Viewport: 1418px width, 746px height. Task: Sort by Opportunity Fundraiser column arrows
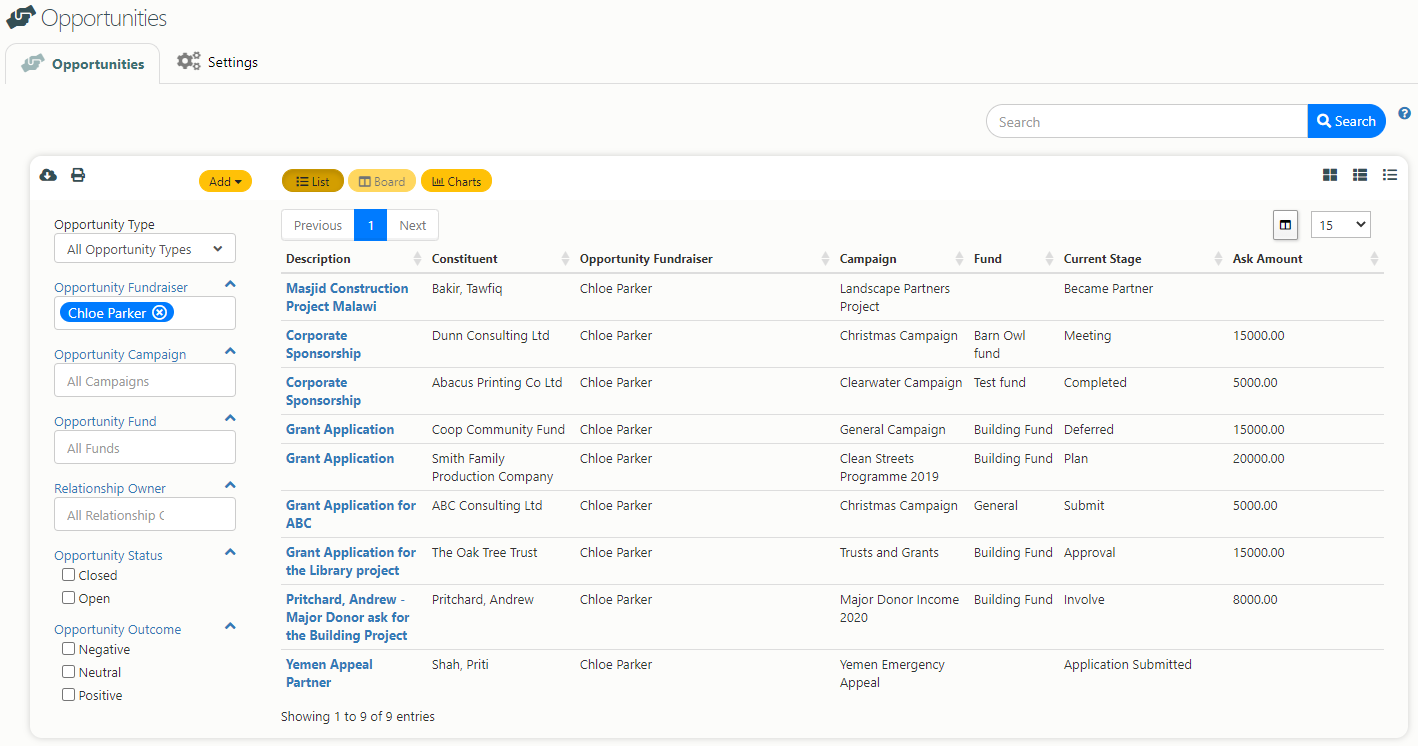pyautogui.click(x=826, y=259)
